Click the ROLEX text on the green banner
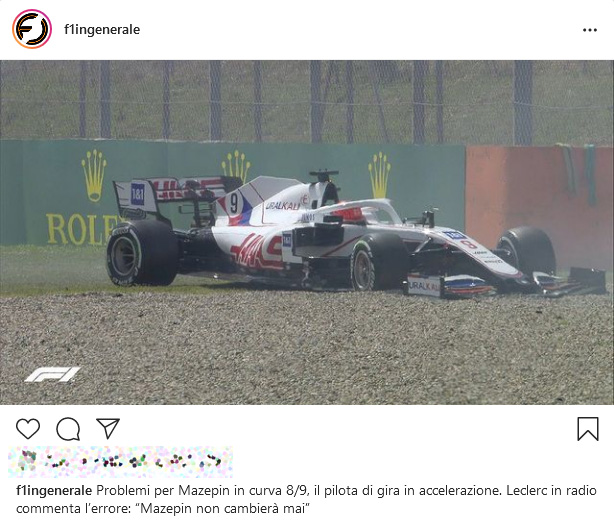Screen dimensions: 614x532 (x=84, y=230)
